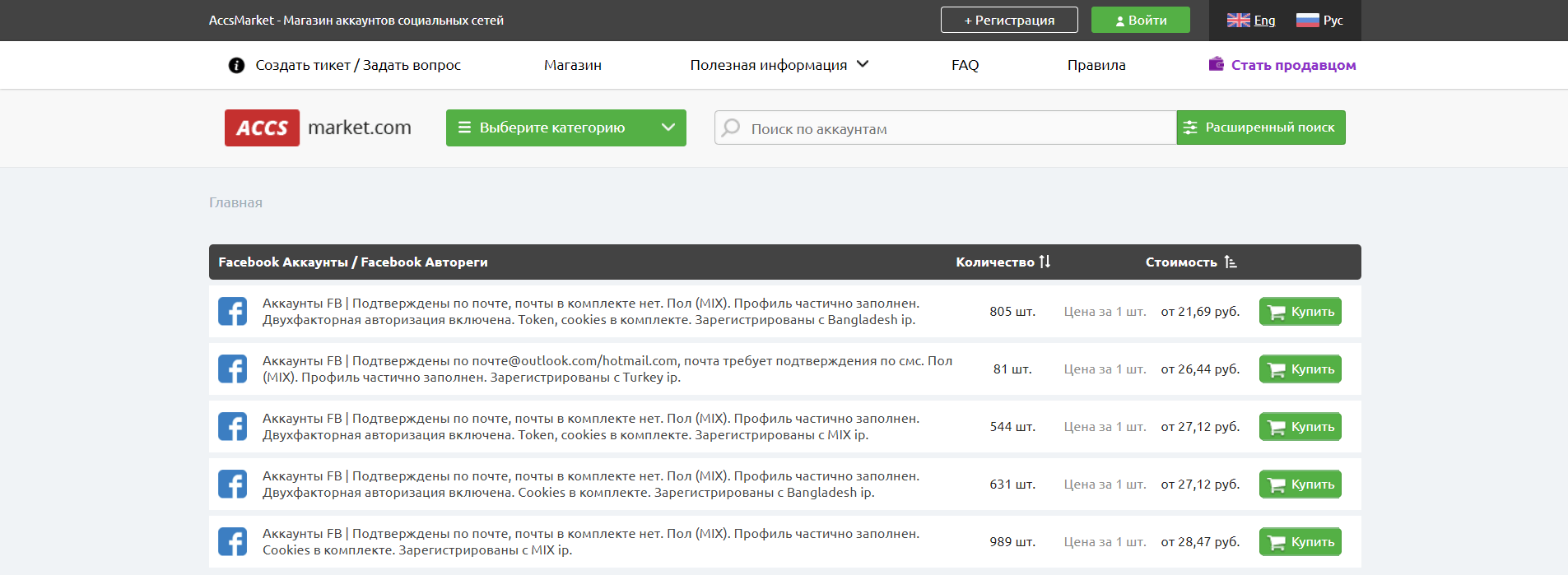
Task: Click the wallet icon next to Стать продавцом
Action: tap(1216, 64)
